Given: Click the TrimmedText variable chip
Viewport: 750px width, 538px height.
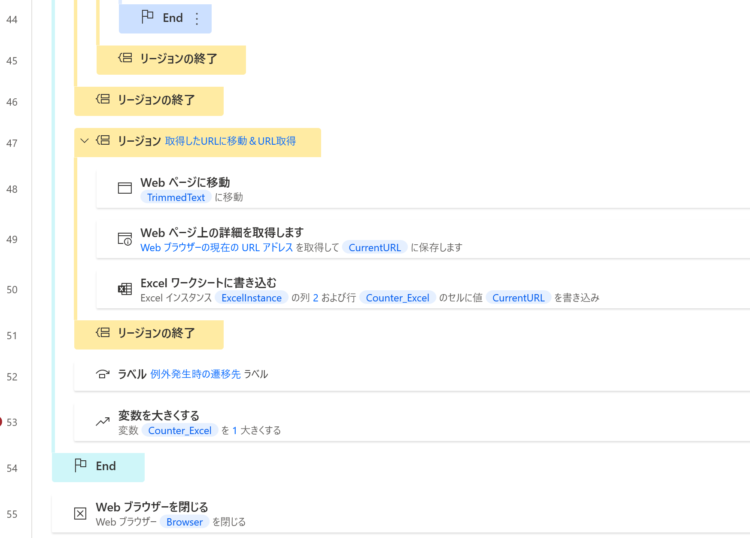Looking at the screenshot, I should tap(176, 198).
